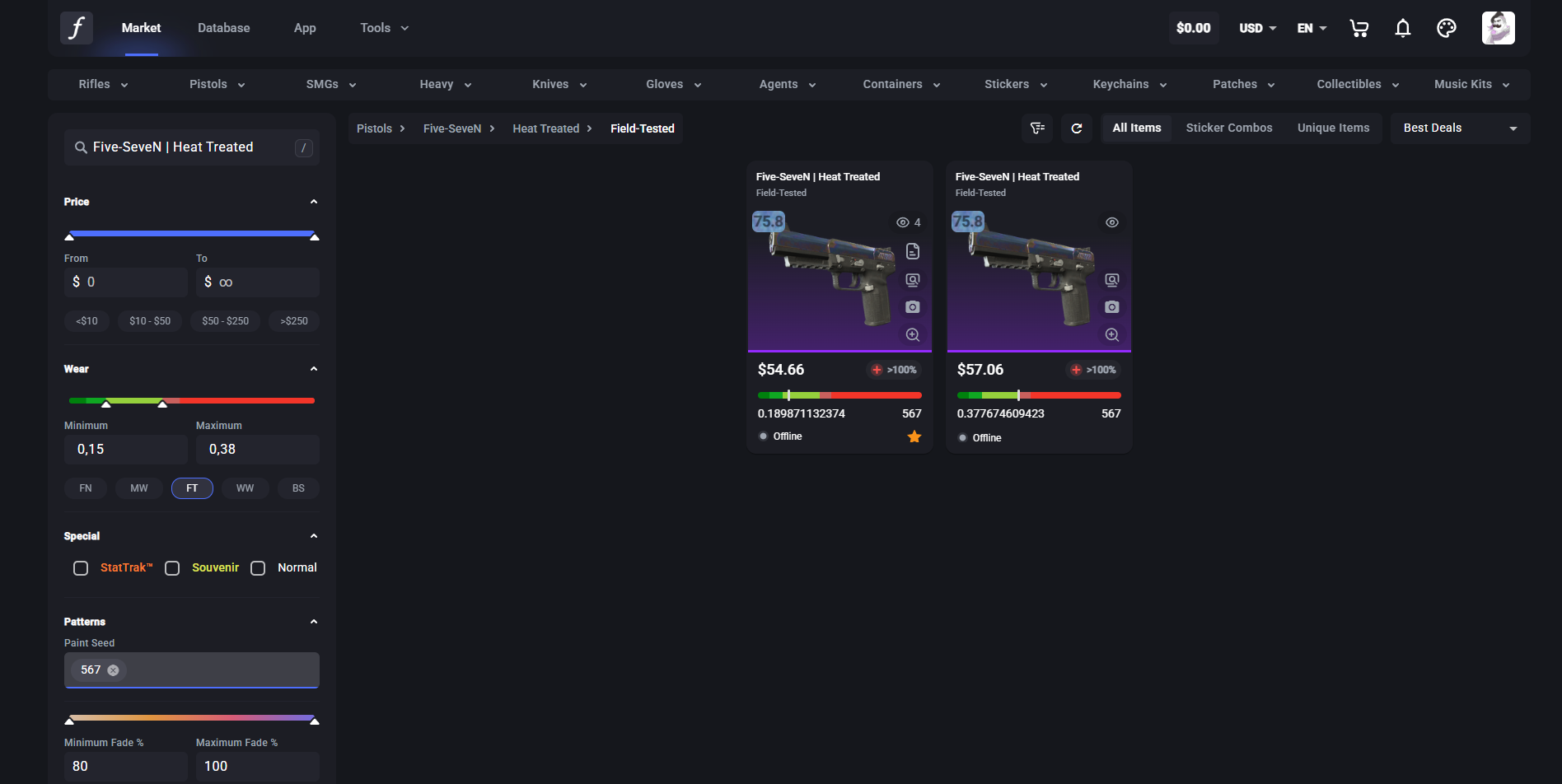Viewport: 1562px width, 784px height.
Task: Open the shopping cart icon
Action: [x=1359, y=28]
